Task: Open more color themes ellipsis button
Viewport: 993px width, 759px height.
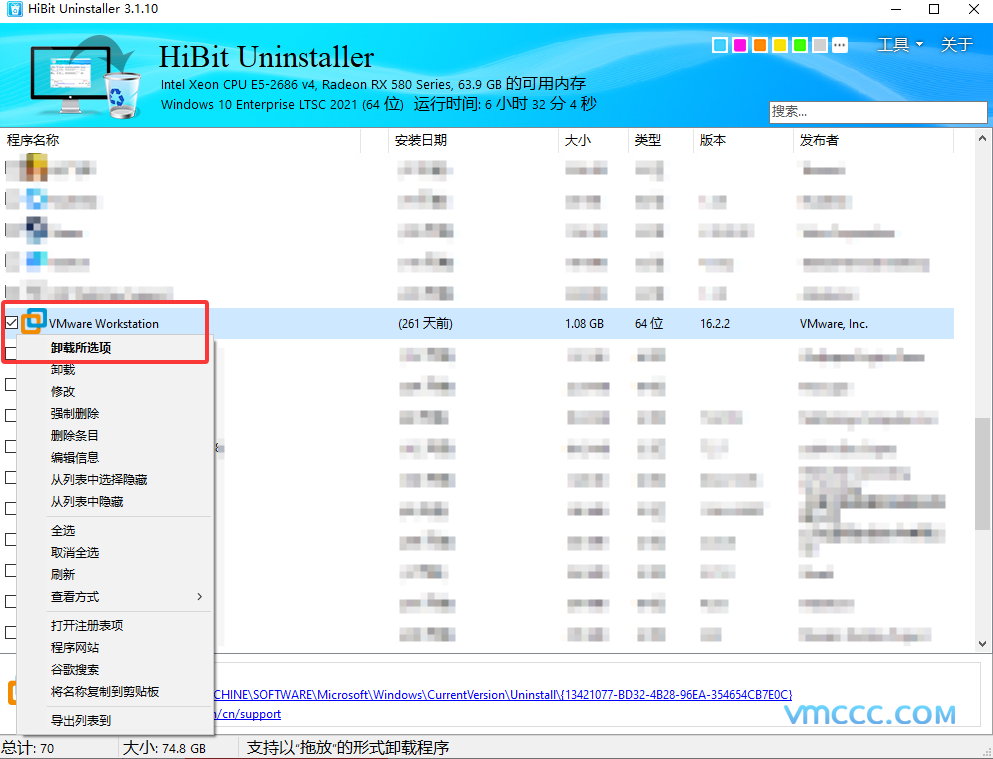Action: pyautogui.click(x=840, y=45)
